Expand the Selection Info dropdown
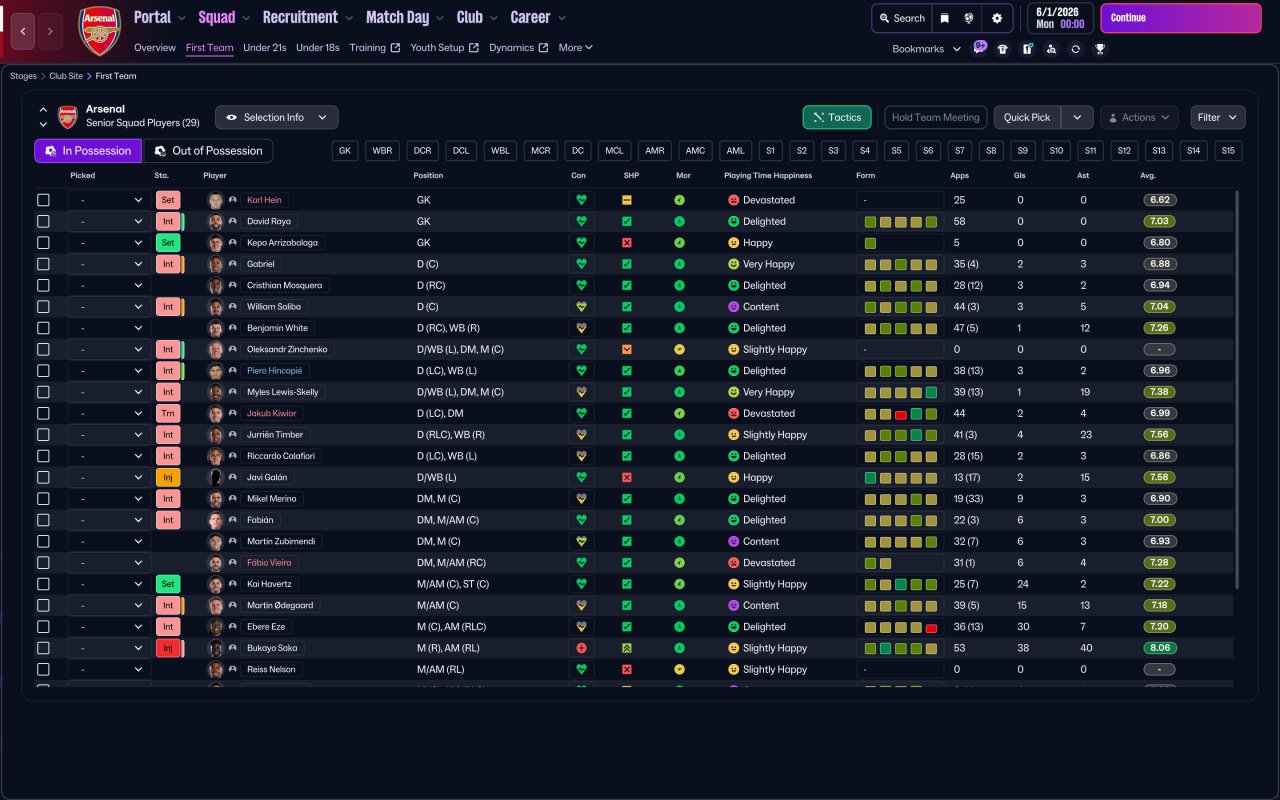 [x=277, y=117]
